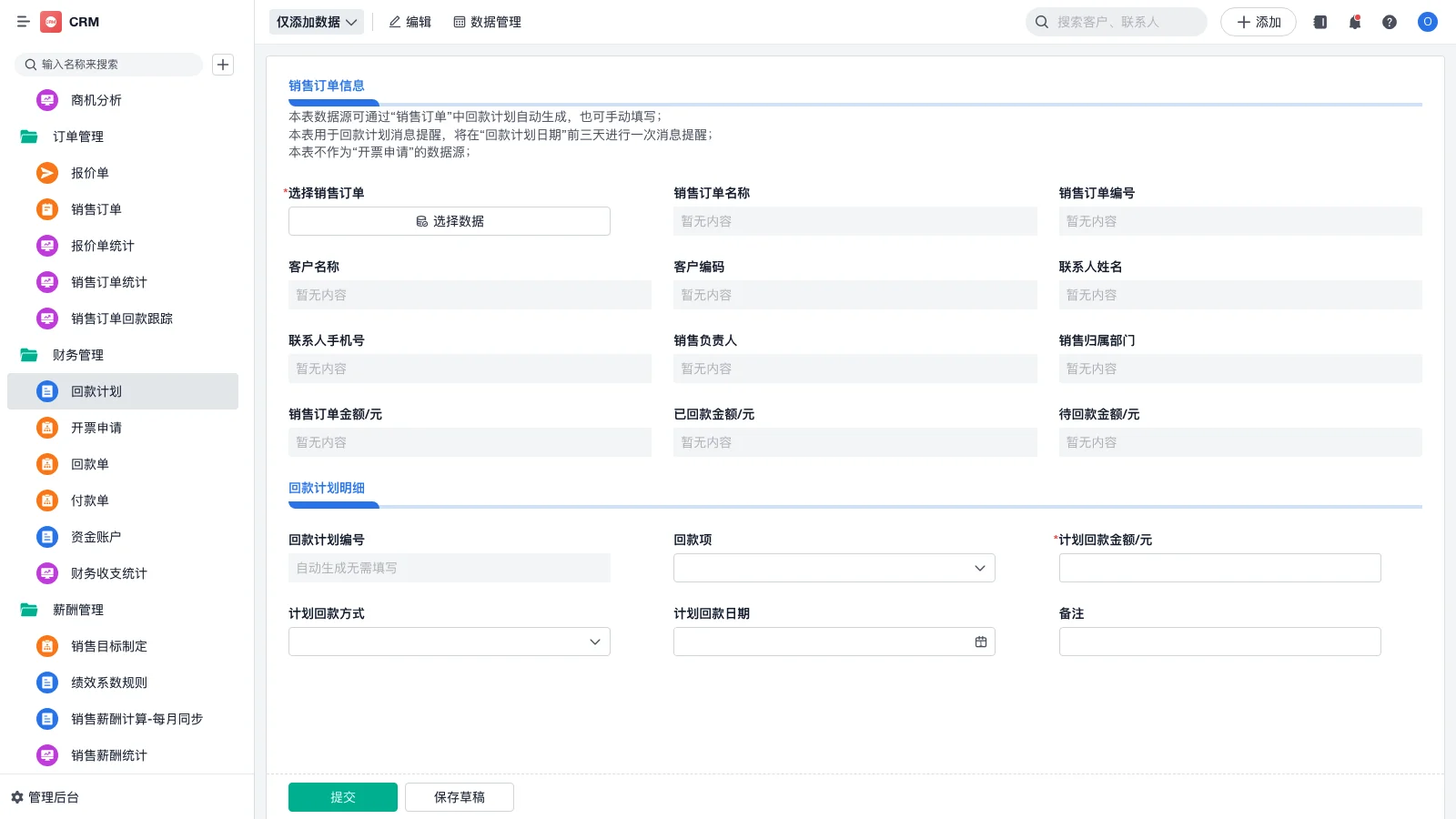The width and height of the screenshot is (1456, 819).
Task: Click the green 提交 button
Action: 342,796
